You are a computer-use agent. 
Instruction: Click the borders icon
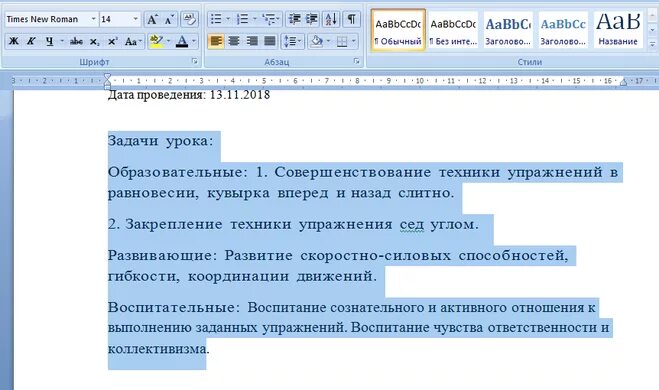pyautogui.click(x=342, y=41)
